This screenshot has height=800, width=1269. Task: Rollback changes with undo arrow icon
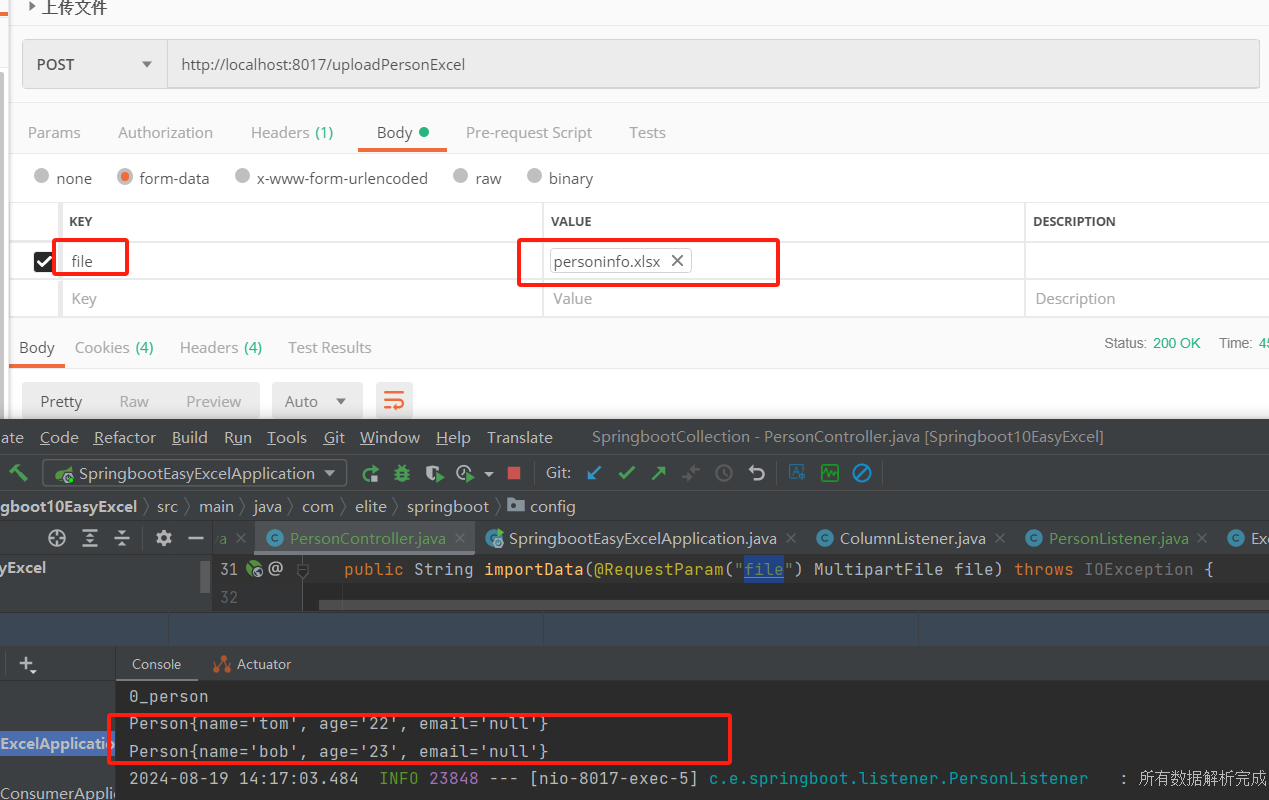point(757,473)
